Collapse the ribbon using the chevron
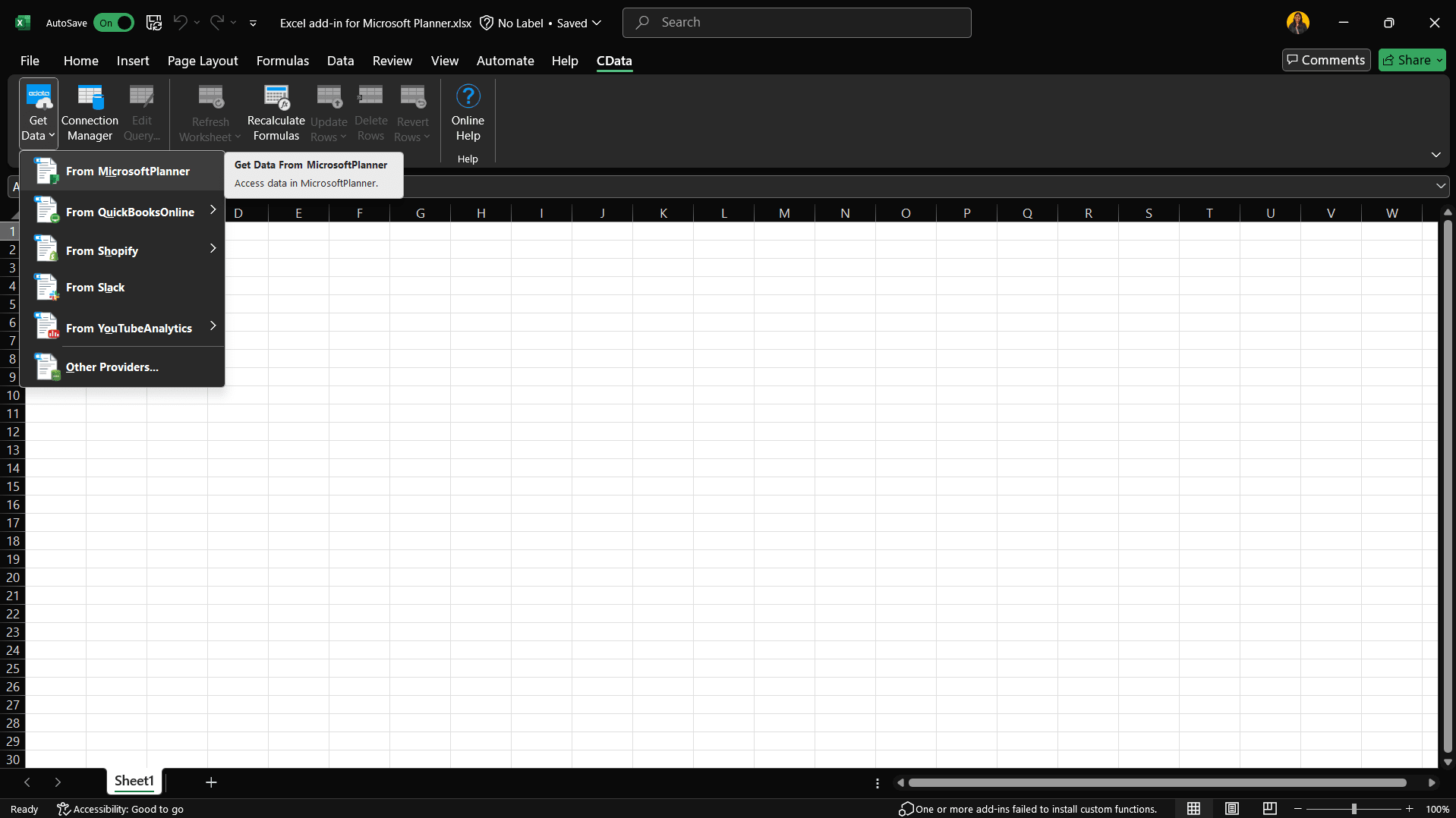 click(x=1436, y=155)
